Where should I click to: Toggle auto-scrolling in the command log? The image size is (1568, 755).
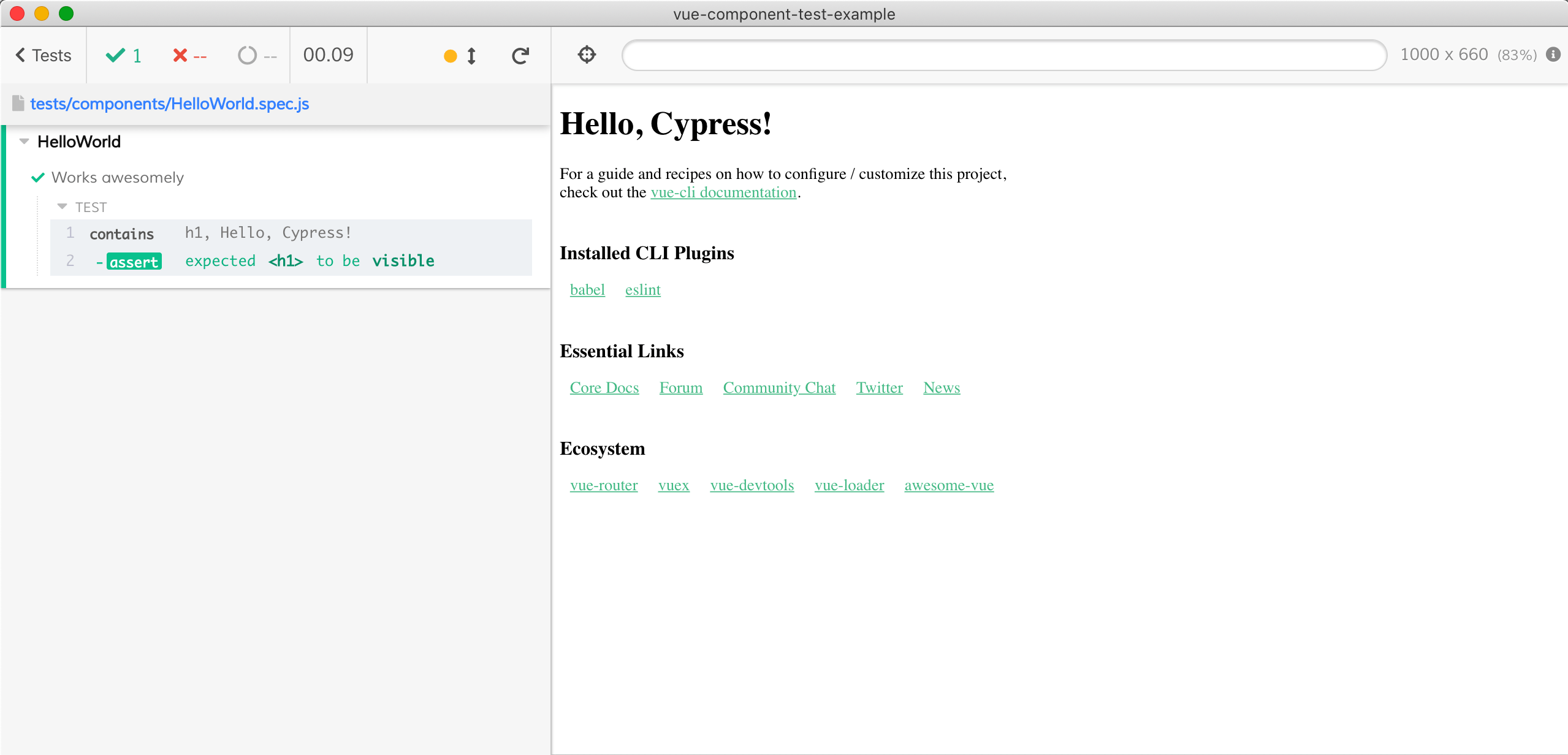470,55
